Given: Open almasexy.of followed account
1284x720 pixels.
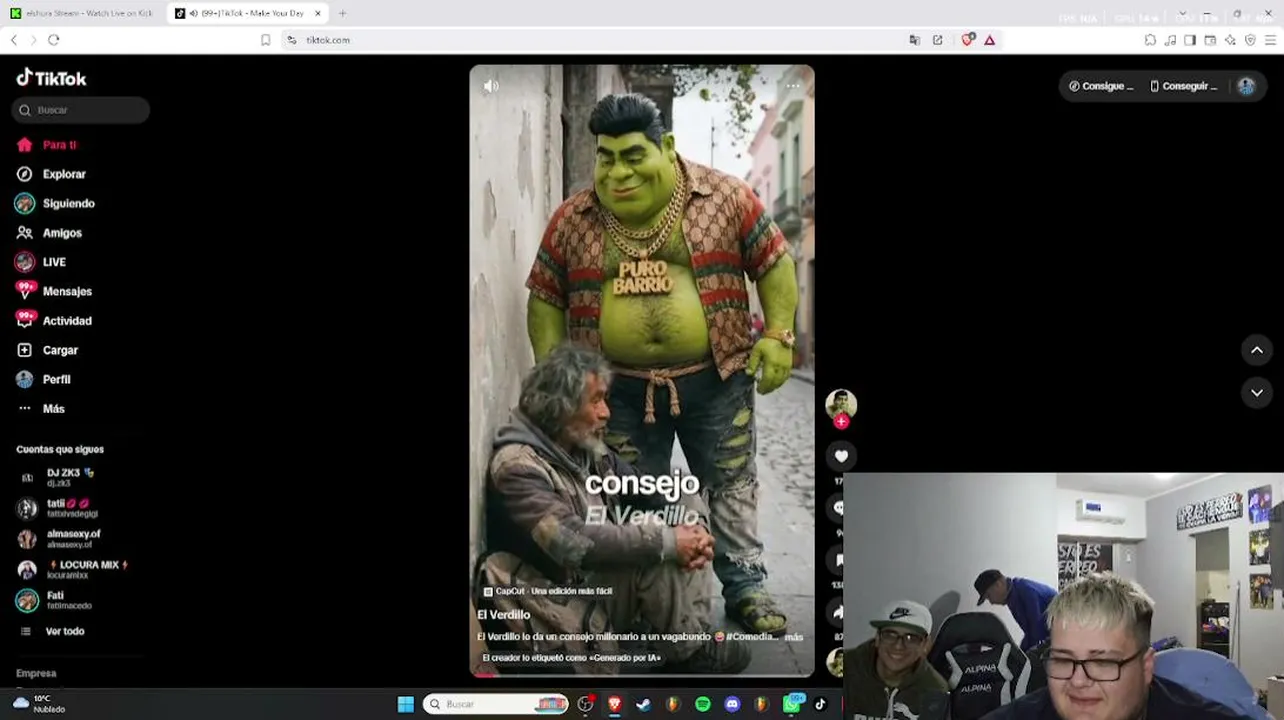Looking at the screenshot, I should (x=60, y=539).
